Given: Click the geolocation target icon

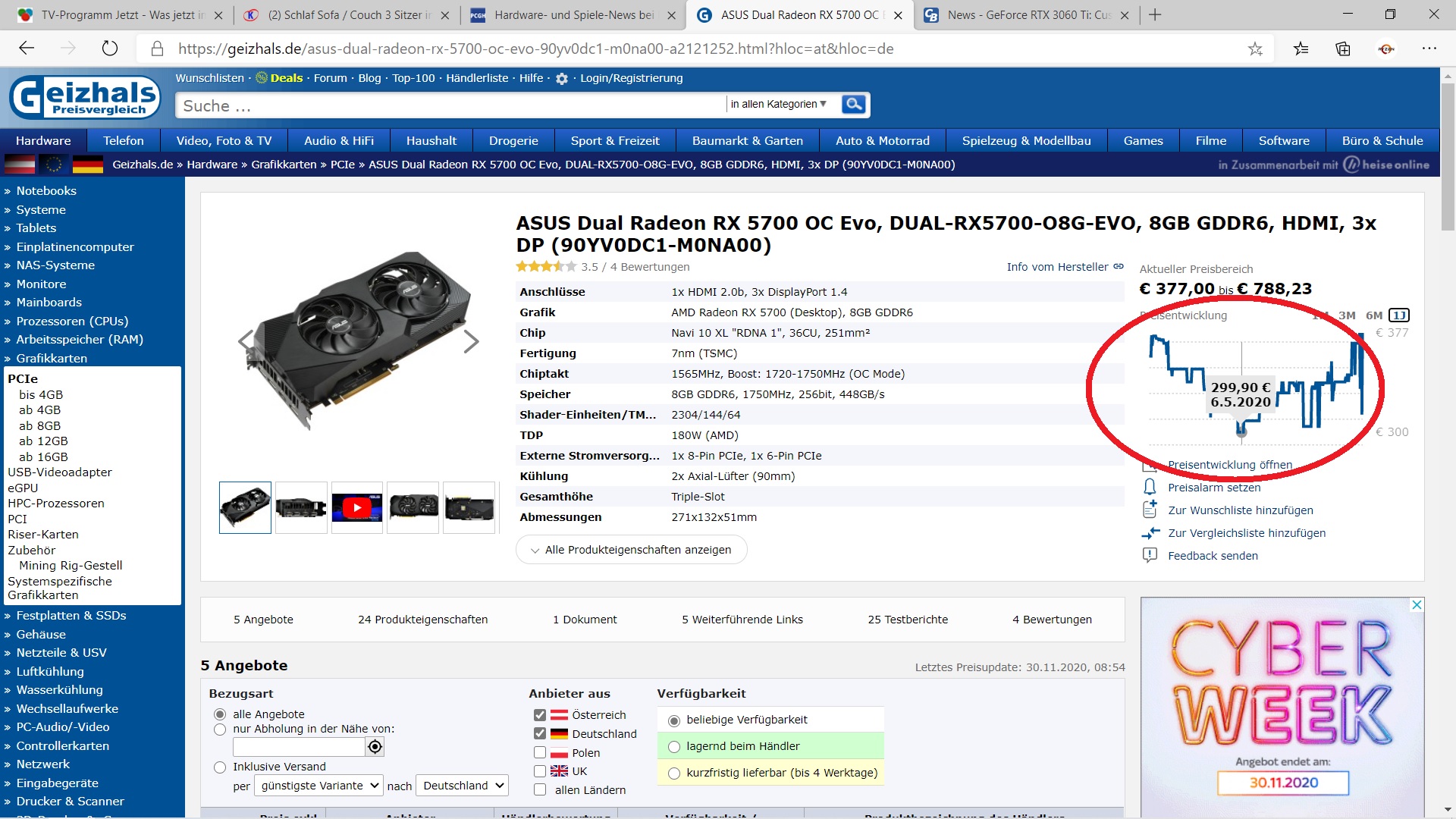Looking at the screenshot, I should pyautogui.click(x=375, y=747).
